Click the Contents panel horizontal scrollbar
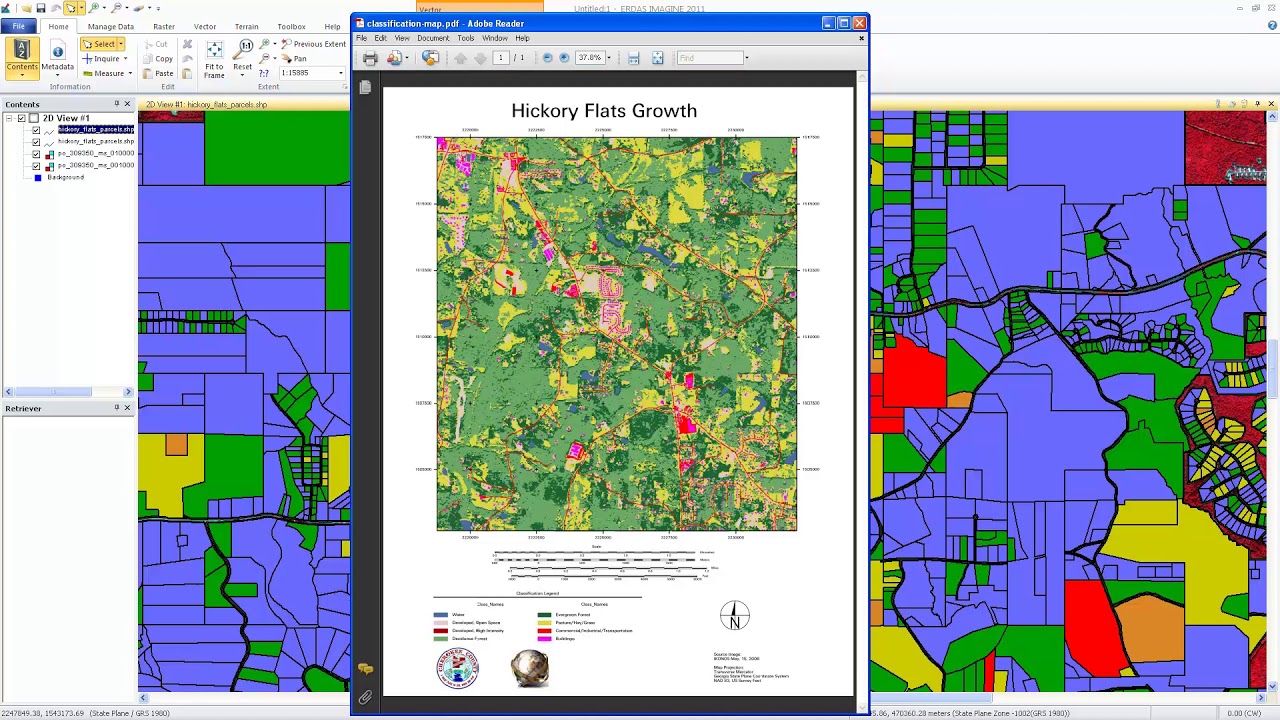 pyautogui.click(x=68, y=391)
